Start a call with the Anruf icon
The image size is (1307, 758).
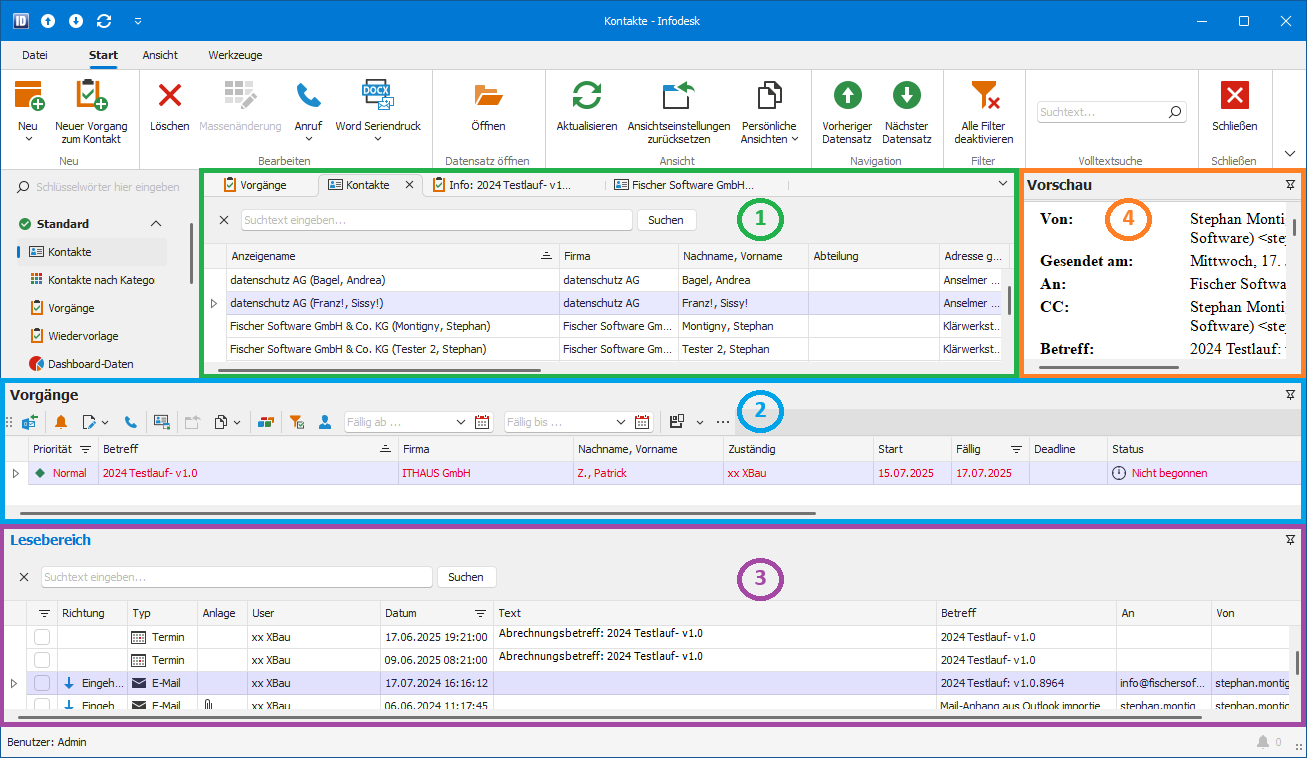308,96
